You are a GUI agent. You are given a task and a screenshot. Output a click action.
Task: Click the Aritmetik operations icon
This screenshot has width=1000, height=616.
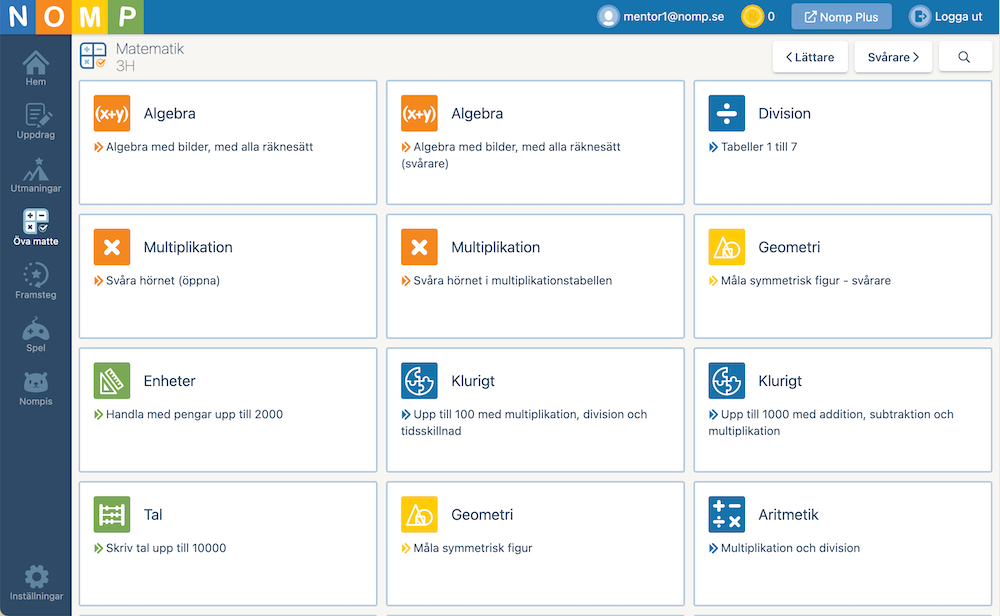pos(726,515)
